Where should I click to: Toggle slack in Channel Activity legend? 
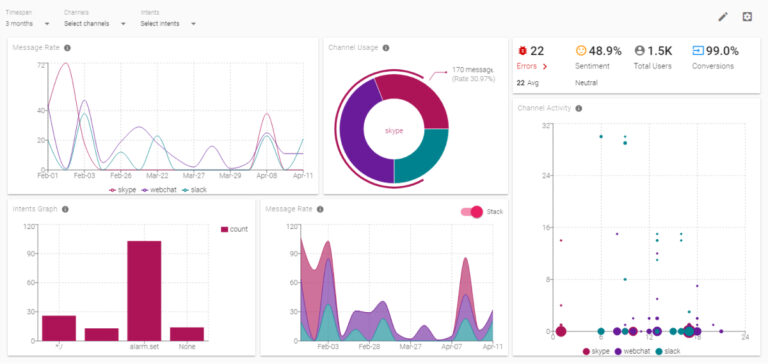coord(667,351)
